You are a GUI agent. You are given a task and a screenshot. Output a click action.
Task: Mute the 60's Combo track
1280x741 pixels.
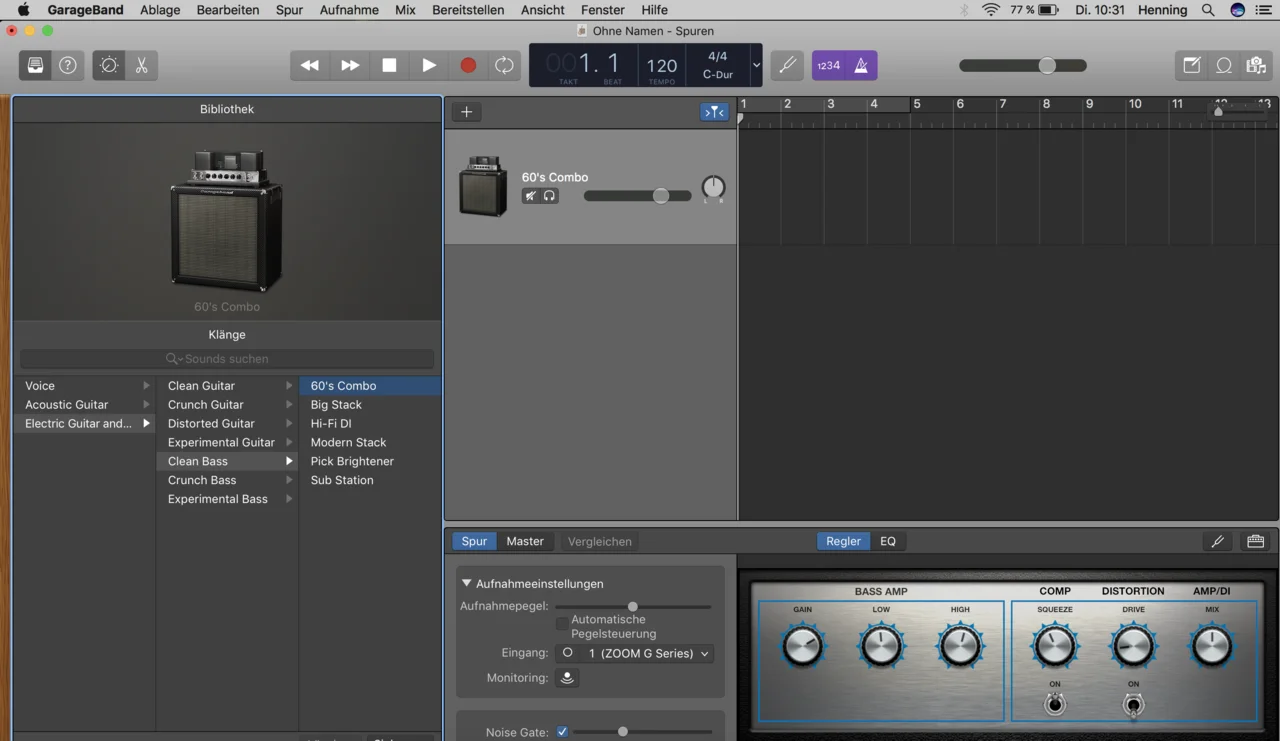tap(531, 196)
